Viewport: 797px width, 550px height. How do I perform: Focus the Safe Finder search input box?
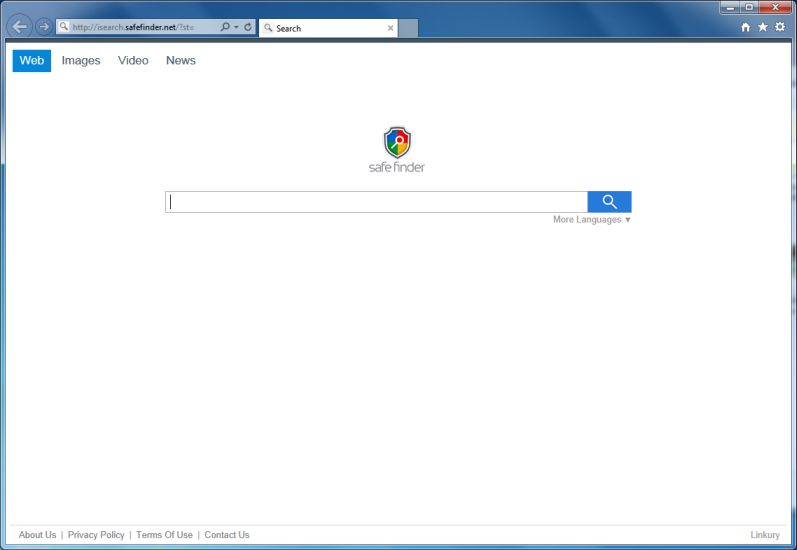376,202
